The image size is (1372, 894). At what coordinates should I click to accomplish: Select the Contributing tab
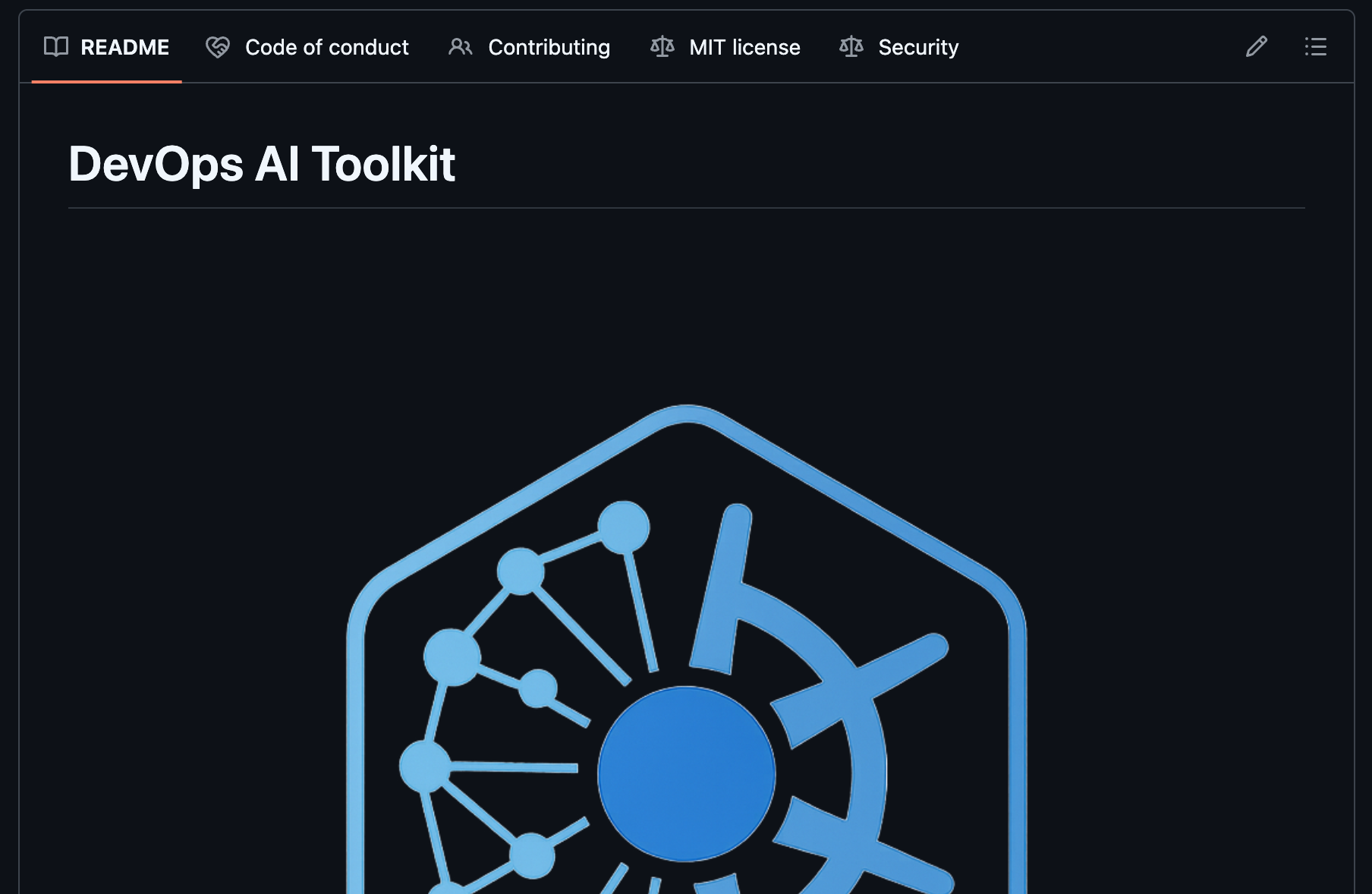[549, 47]
